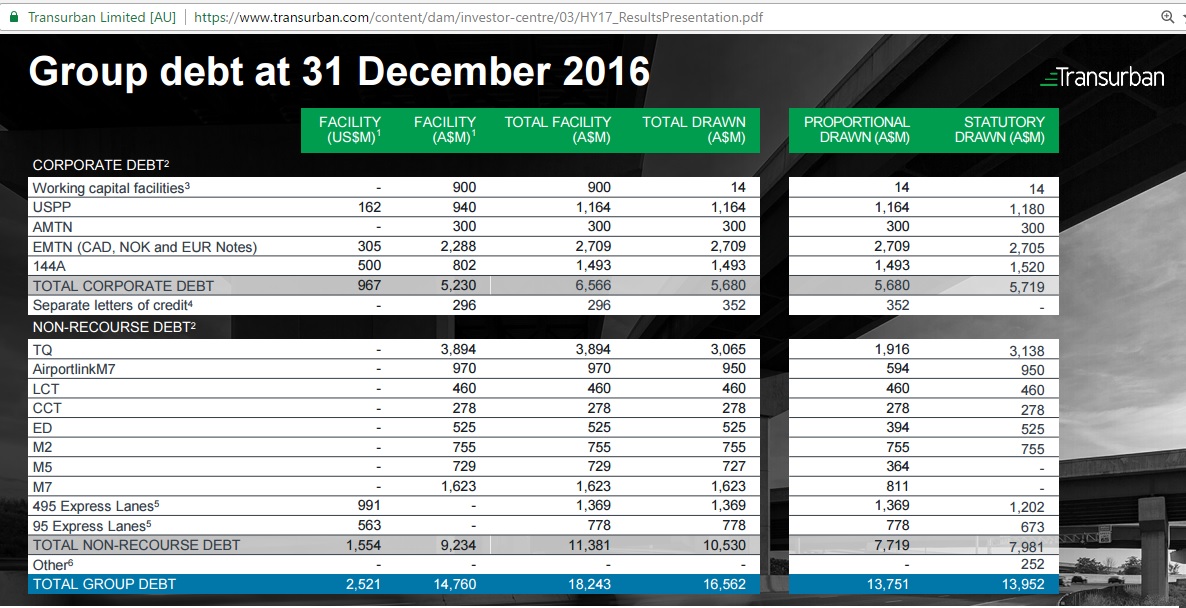Click the '95 Express Lanes' row label
1186x608 pixels.
coord(92,525)
